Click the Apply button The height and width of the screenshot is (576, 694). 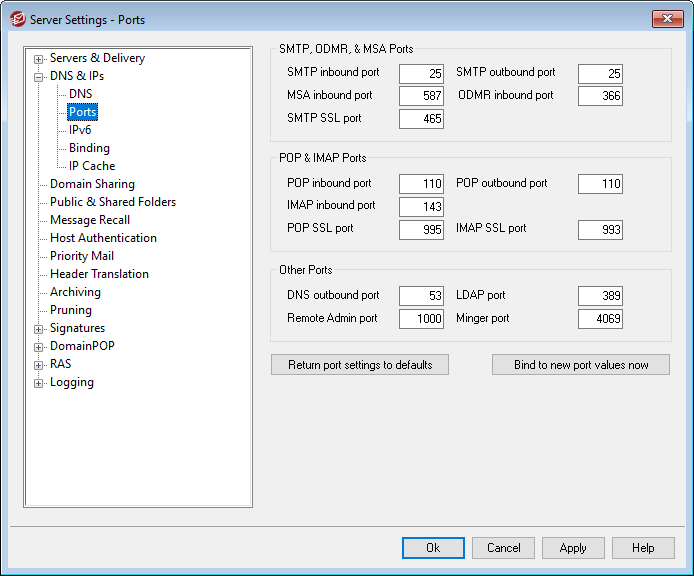(x=573, y=548)
